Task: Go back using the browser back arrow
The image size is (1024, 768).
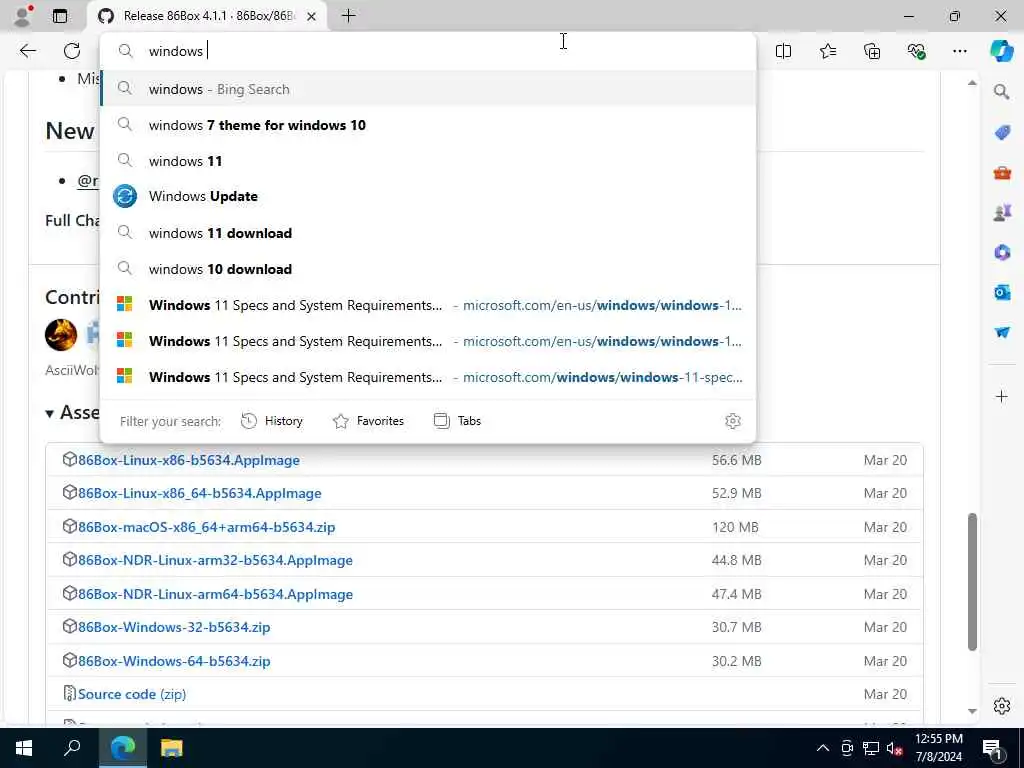Action: click(x=27, y=51)
